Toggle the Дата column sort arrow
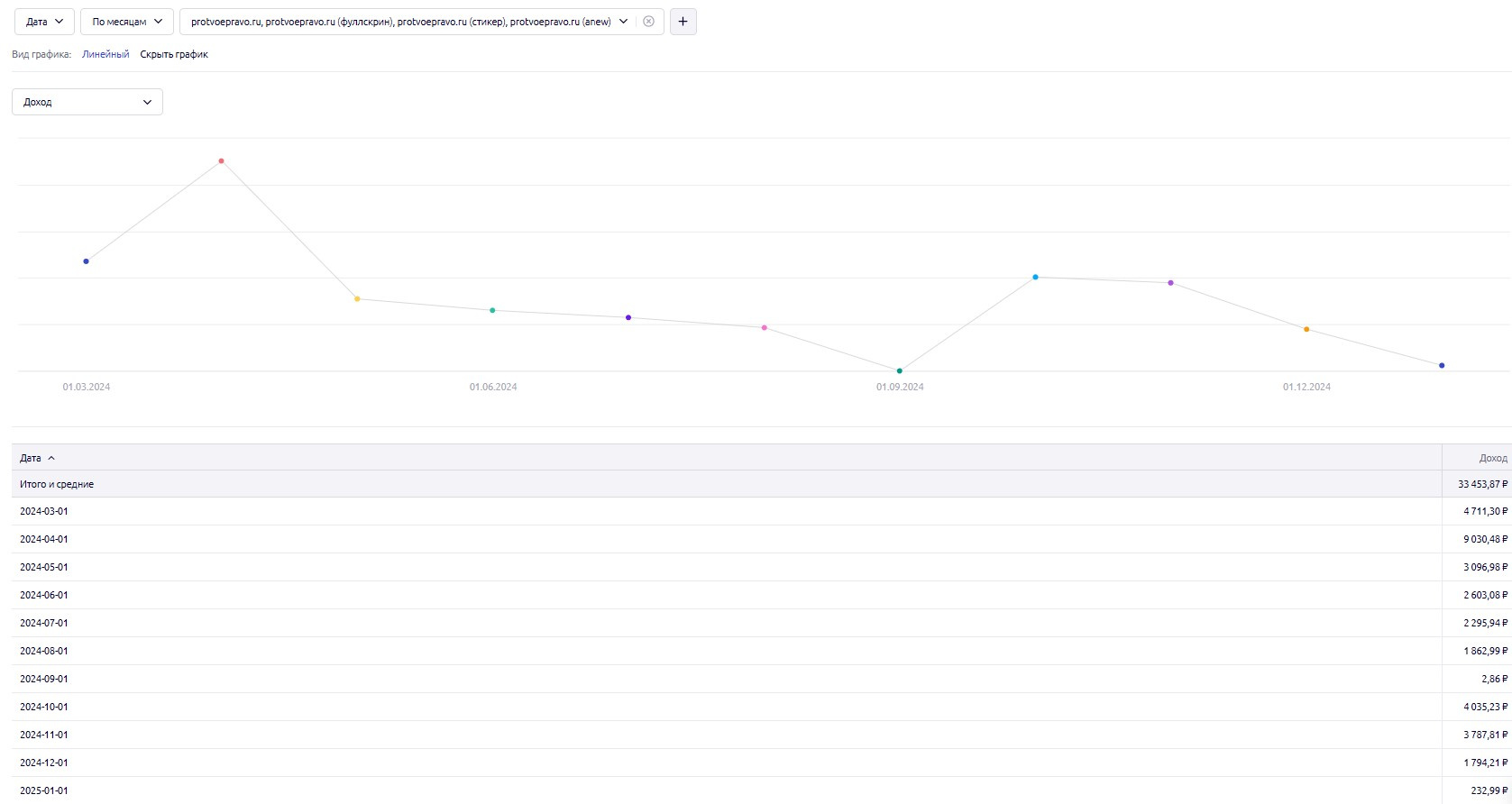This screenshot has height=804, width=1512. tap(51, 458)
